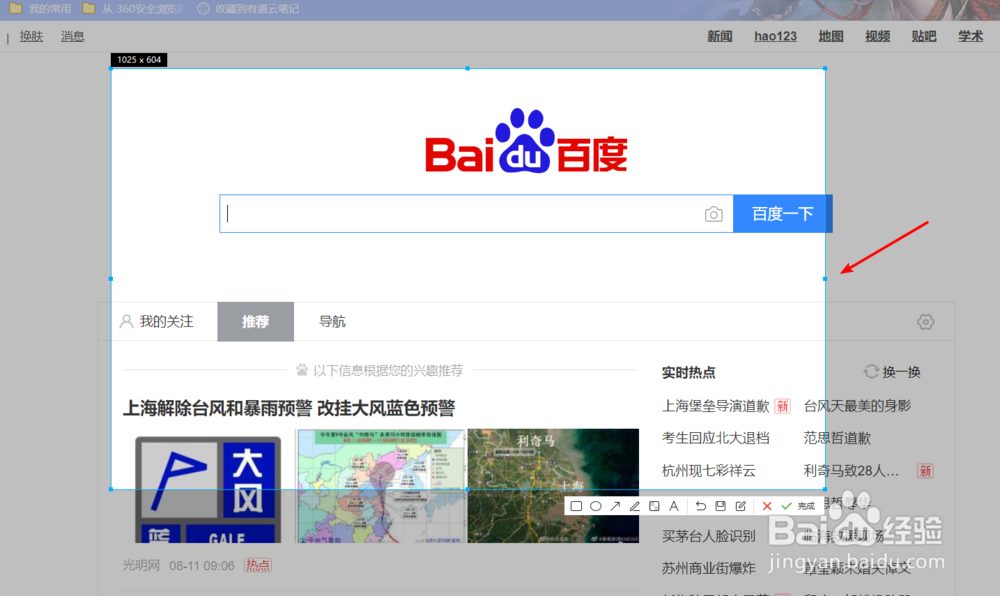
Task: Click the Baidu logo
Action: pos(526,141)
